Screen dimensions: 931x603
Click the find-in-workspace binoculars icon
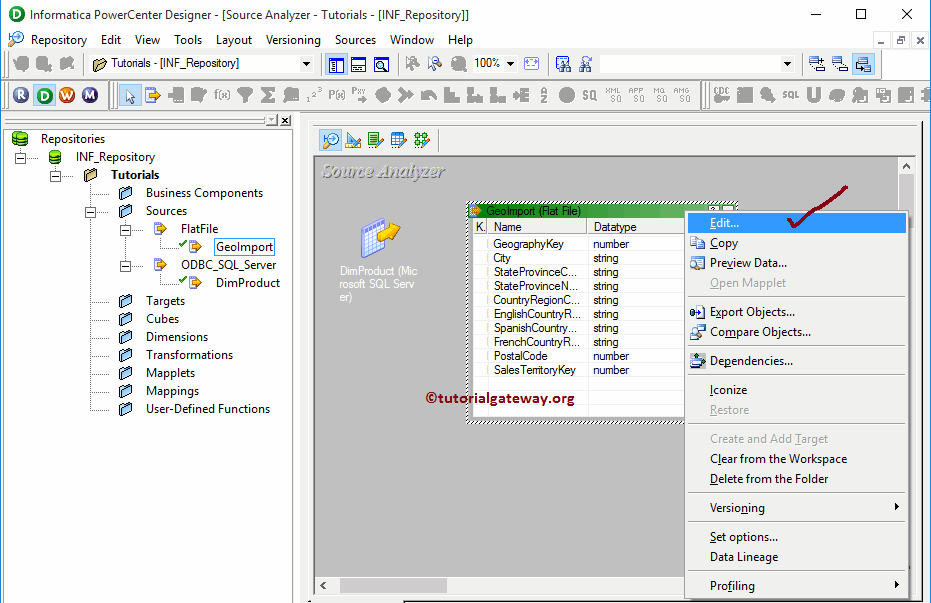tap(563, 64)
